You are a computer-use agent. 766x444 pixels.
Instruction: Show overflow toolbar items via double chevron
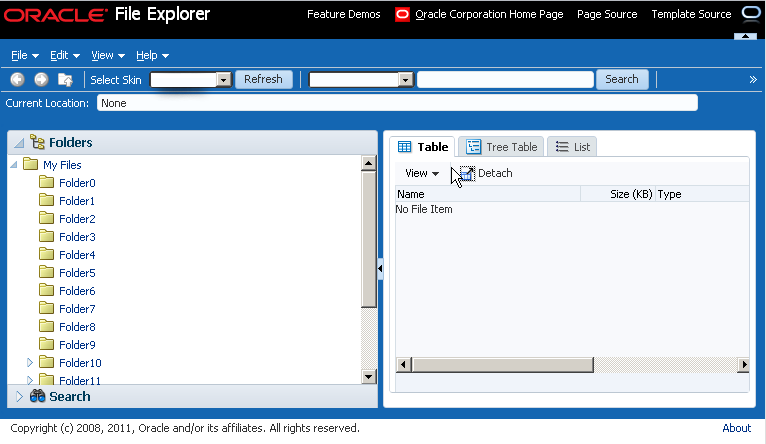coord(753,80)
